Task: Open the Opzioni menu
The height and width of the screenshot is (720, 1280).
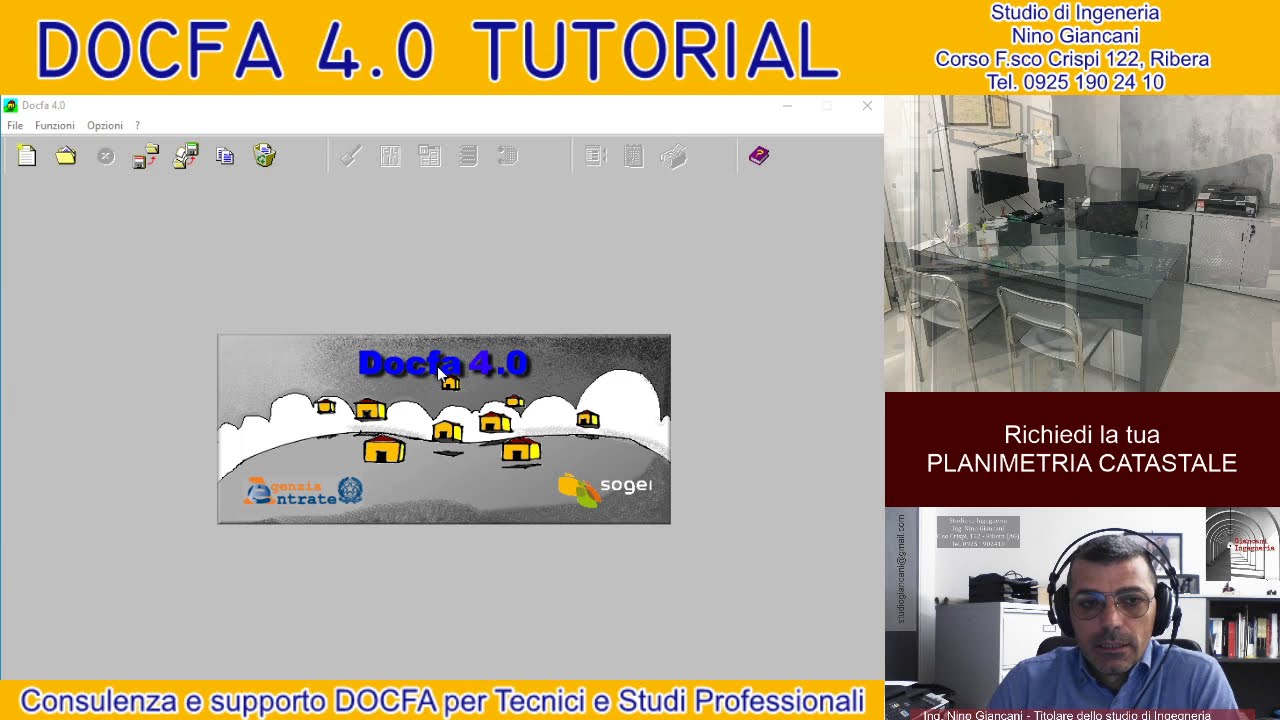Action: (105, 126)
